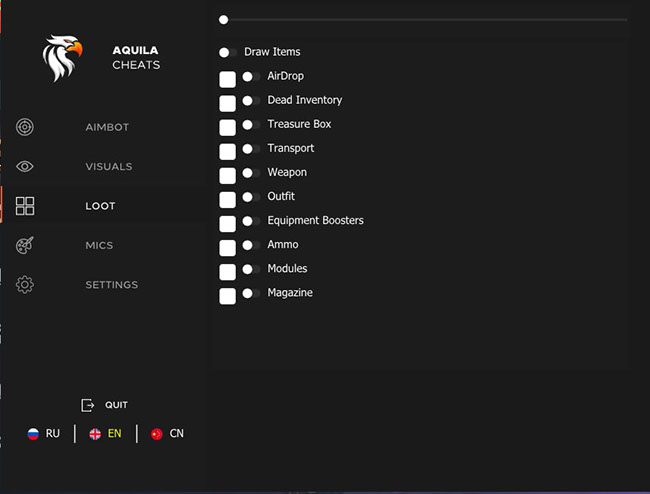Click the slider handle at the top
The width and height of the screenshot is (650, 494).
click(x=223, y=19)
